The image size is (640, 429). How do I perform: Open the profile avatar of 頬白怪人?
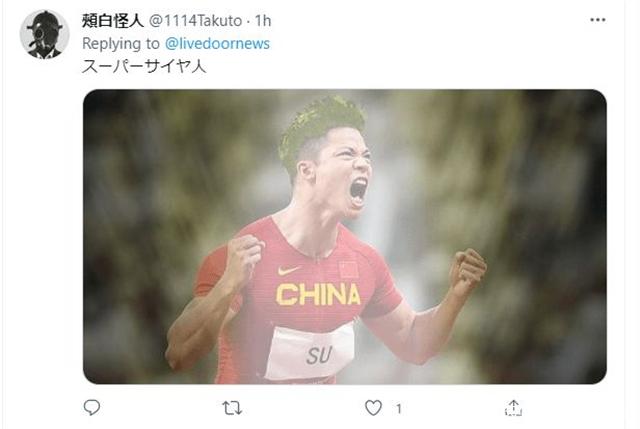pos(44,34)
